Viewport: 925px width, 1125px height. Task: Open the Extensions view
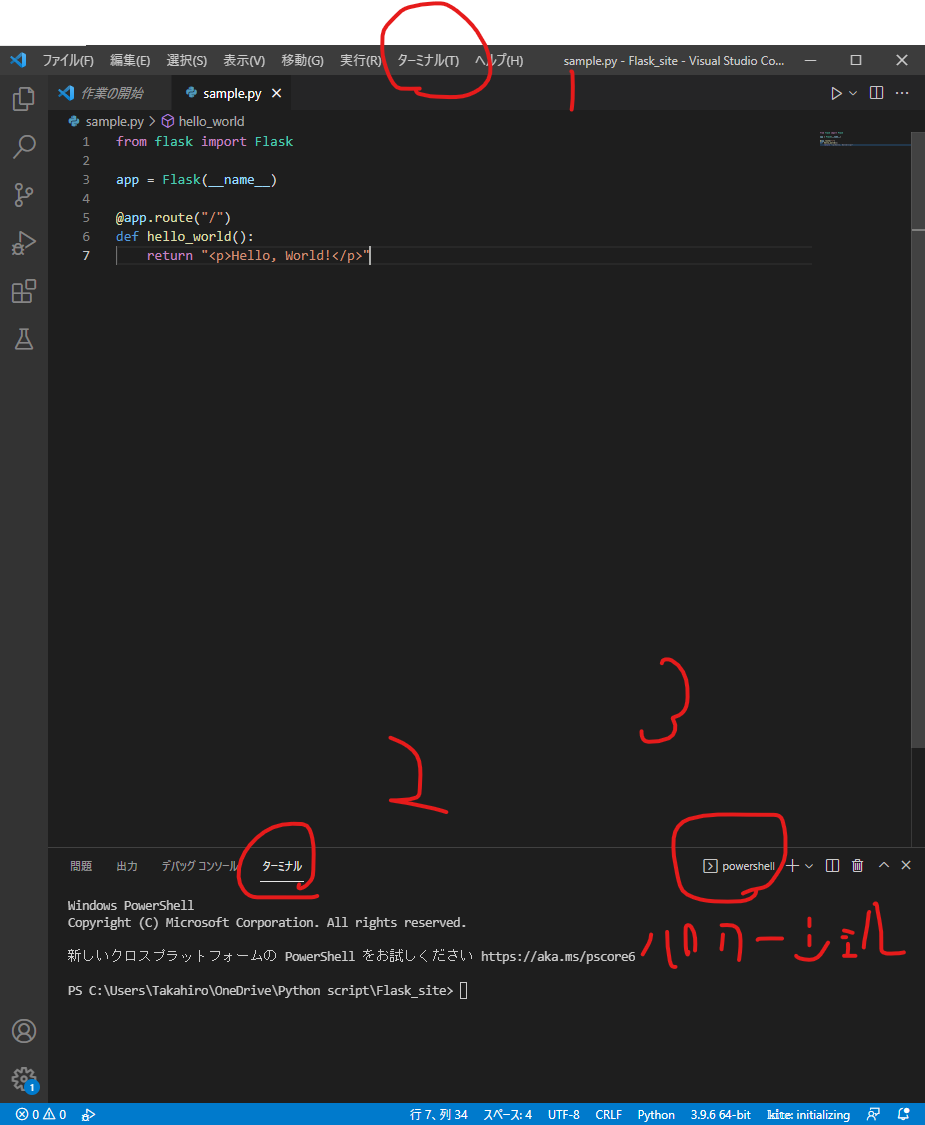[23, 291]
